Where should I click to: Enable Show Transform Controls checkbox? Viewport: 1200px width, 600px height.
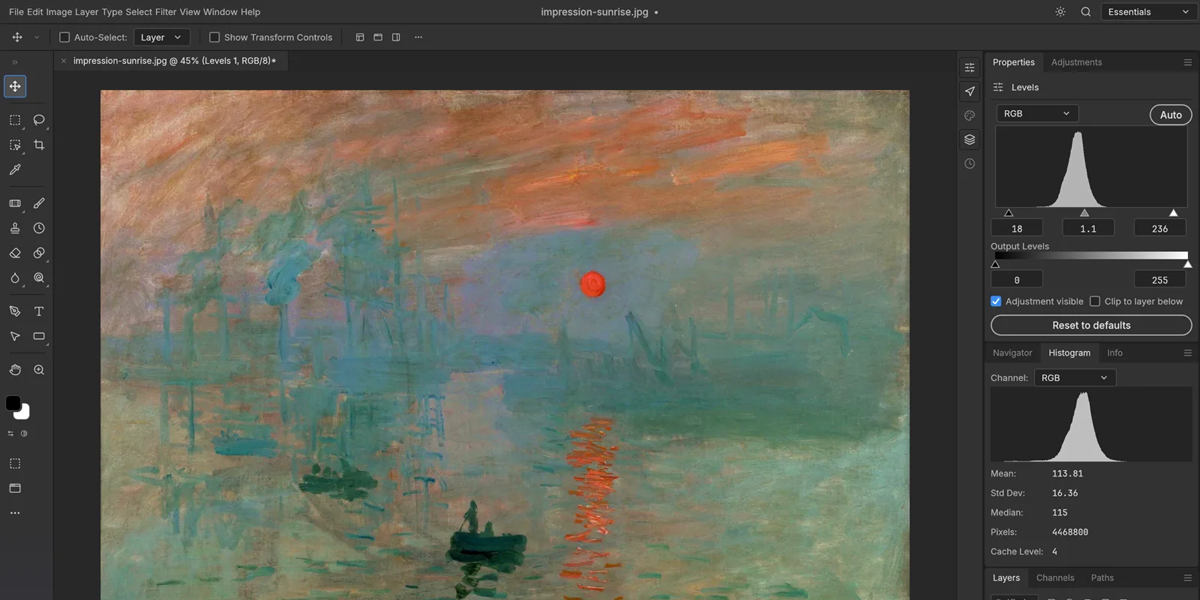pyautogui.click(x=214, y=37)
